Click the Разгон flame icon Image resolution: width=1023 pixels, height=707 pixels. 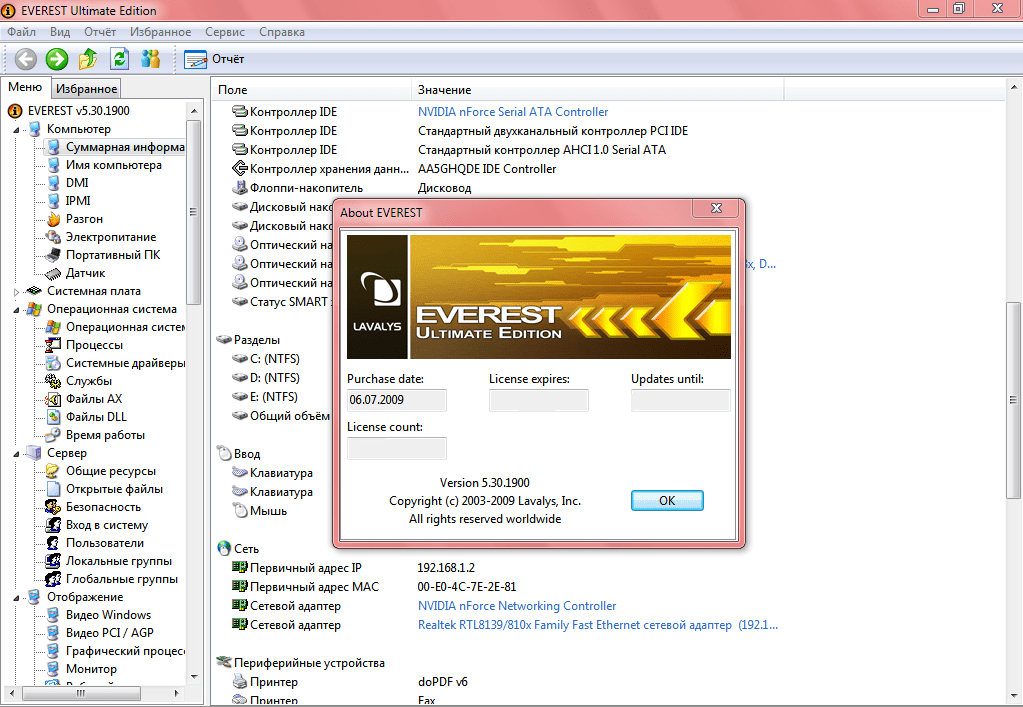(53, 219)
